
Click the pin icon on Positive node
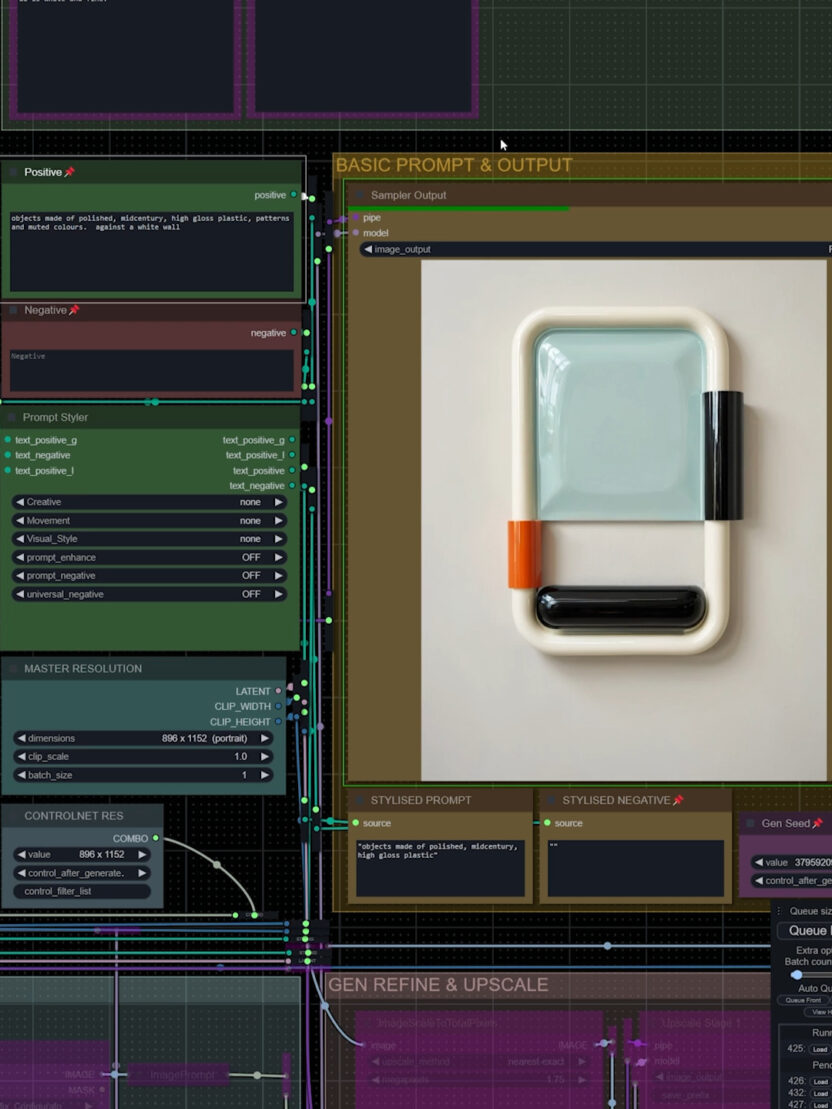click(x=70, y=173)
